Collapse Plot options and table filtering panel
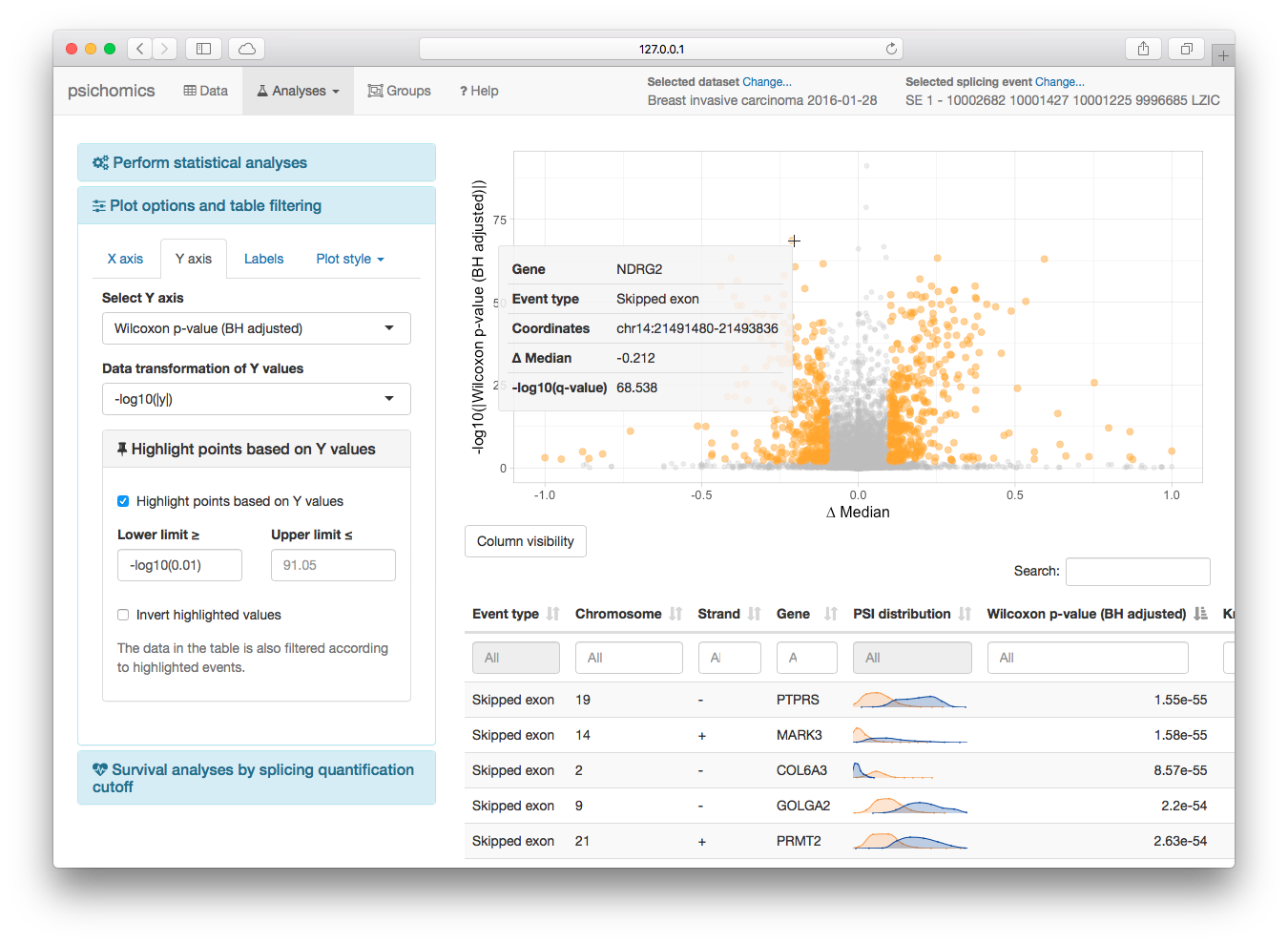The image size is (1288, 944). pos(257,205)
